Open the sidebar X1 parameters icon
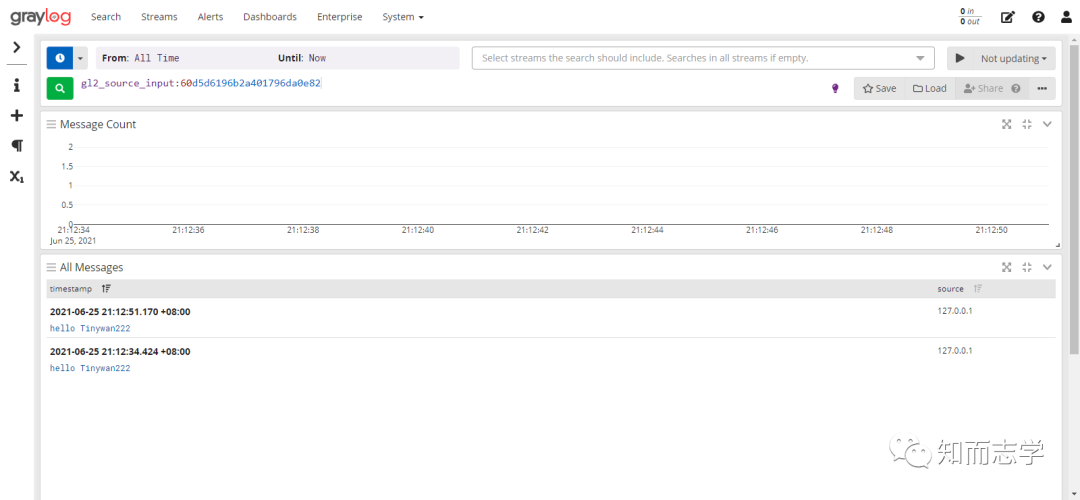The width and height of the screenshot is (1080, 500). [x=17, y=176]
